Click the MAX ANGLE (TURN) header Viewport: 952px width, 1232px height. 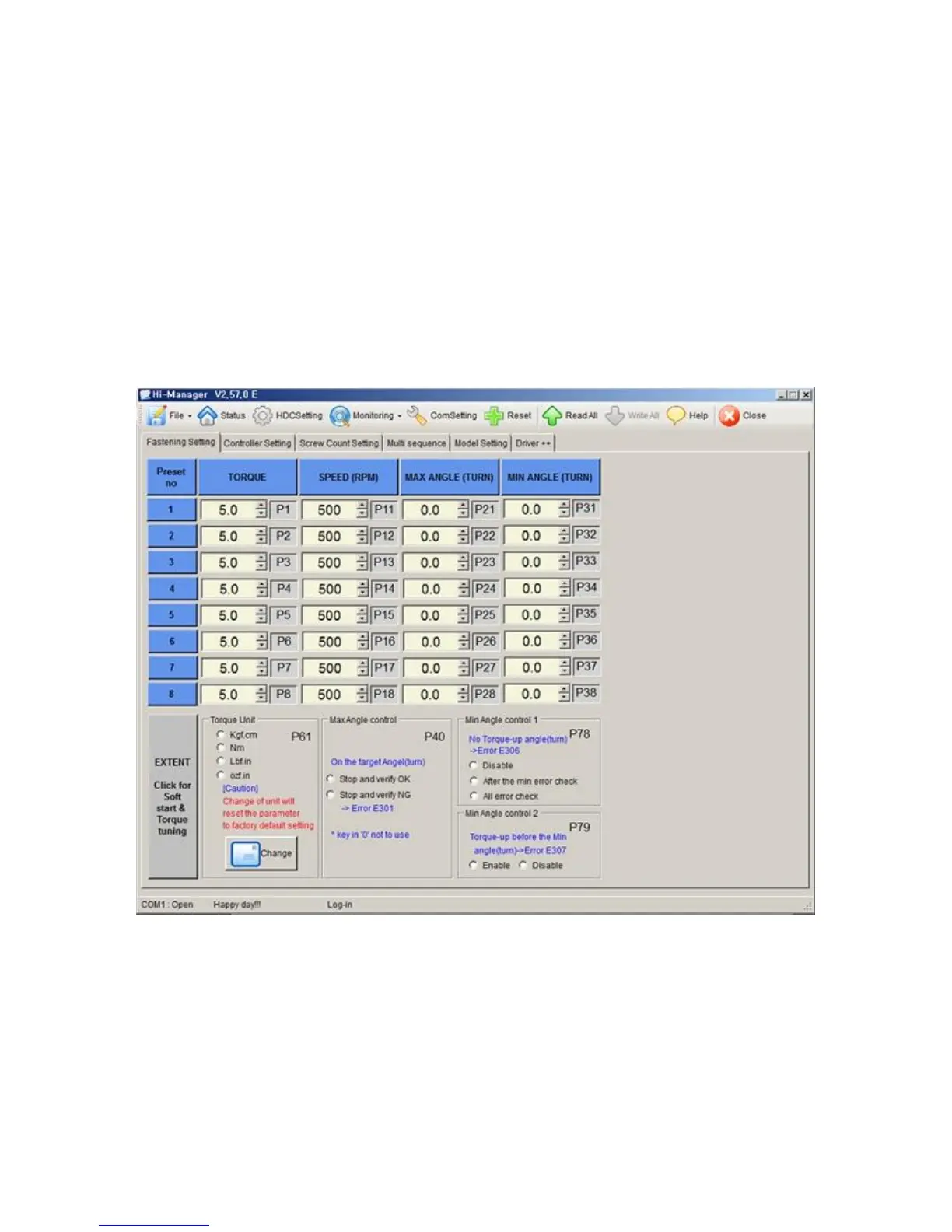click(450, 478)
